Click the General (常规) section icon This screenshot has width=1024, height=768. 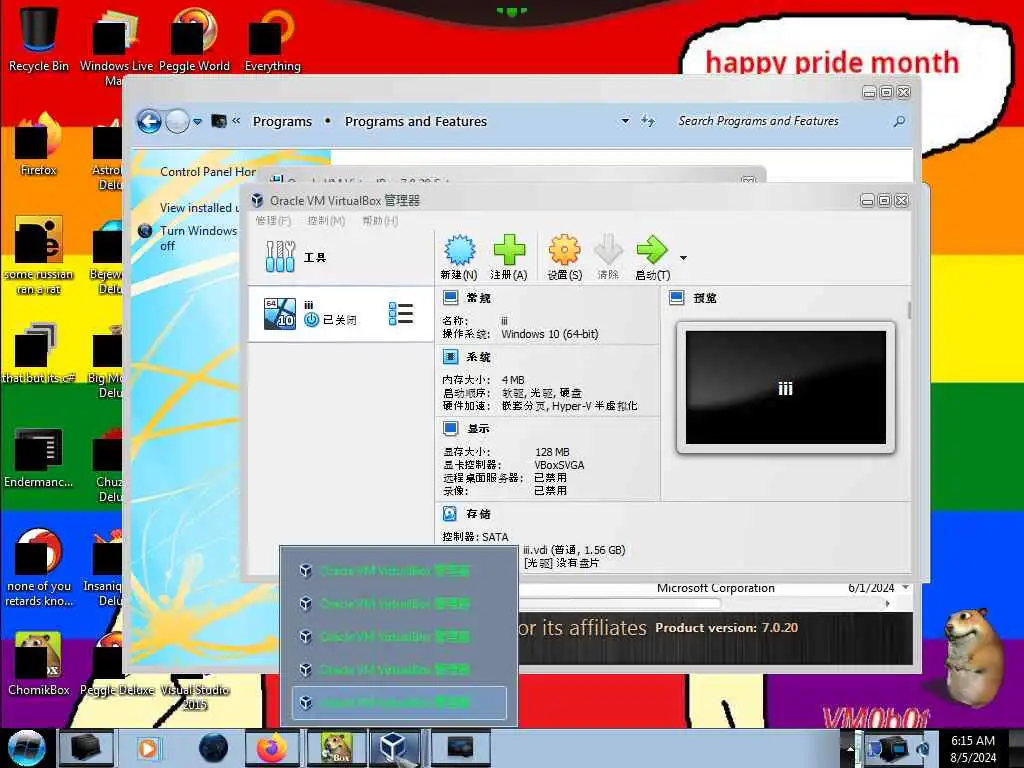pos(450,298)
